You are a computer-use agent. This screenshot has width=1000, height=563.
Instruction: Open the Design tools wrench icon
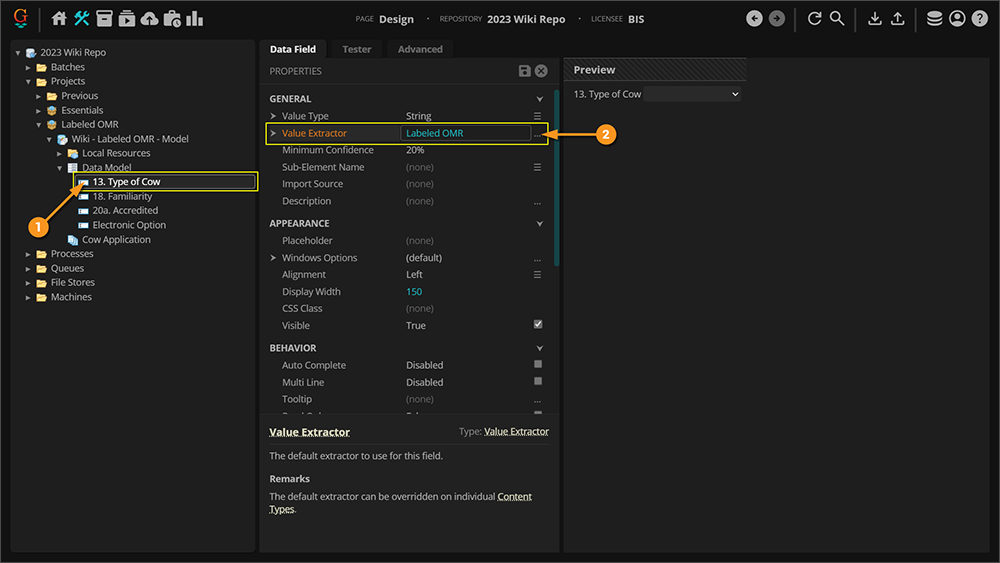(x=81, y=19)
